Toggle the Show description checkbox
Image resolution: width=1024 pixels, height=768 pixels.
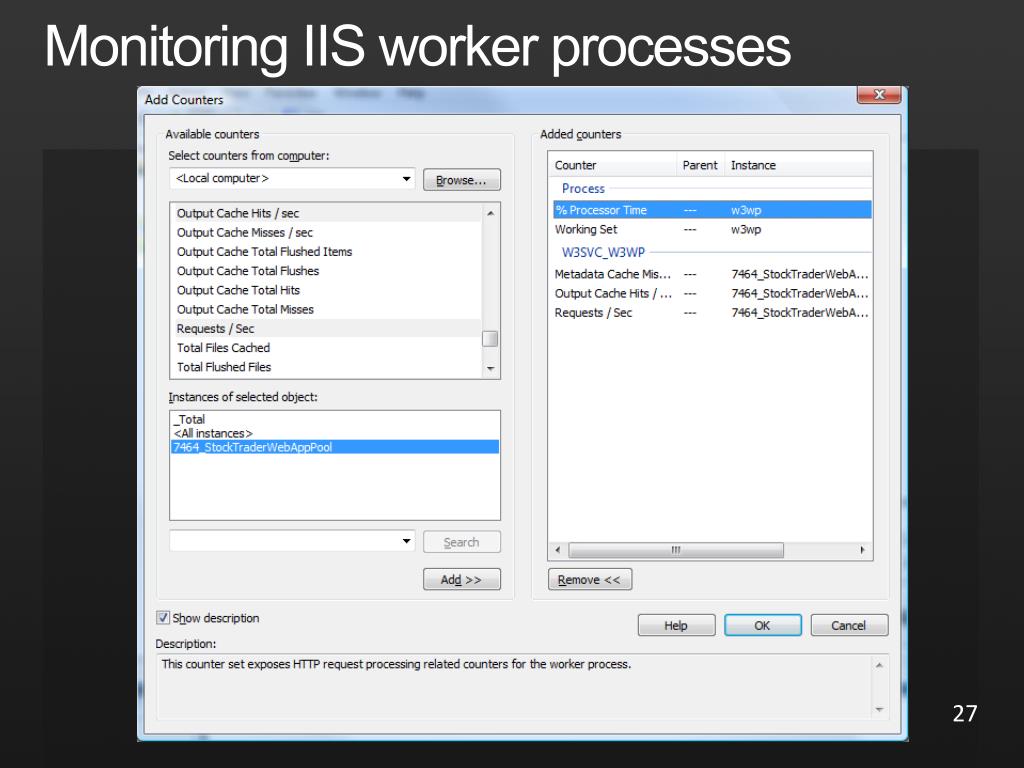tap(163, 618)
